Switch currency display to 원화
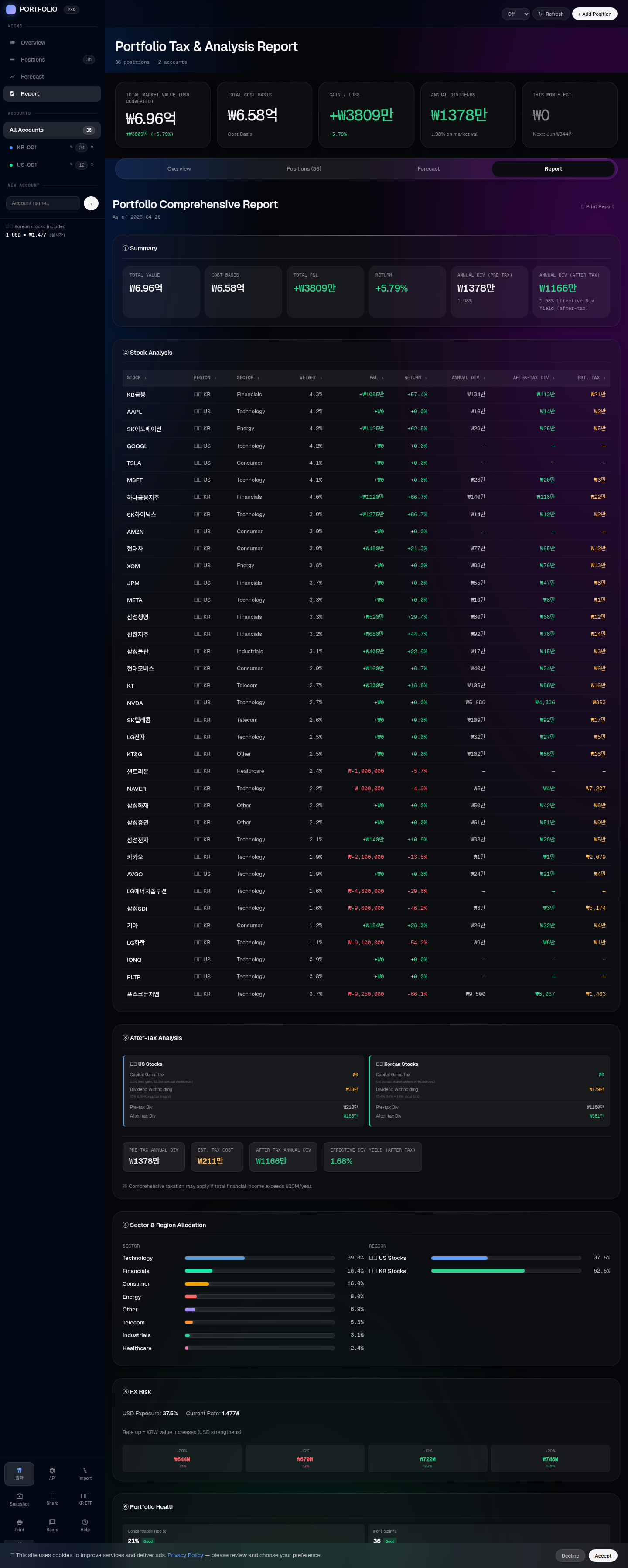 pyautogui.click(x=20, y=1474)
